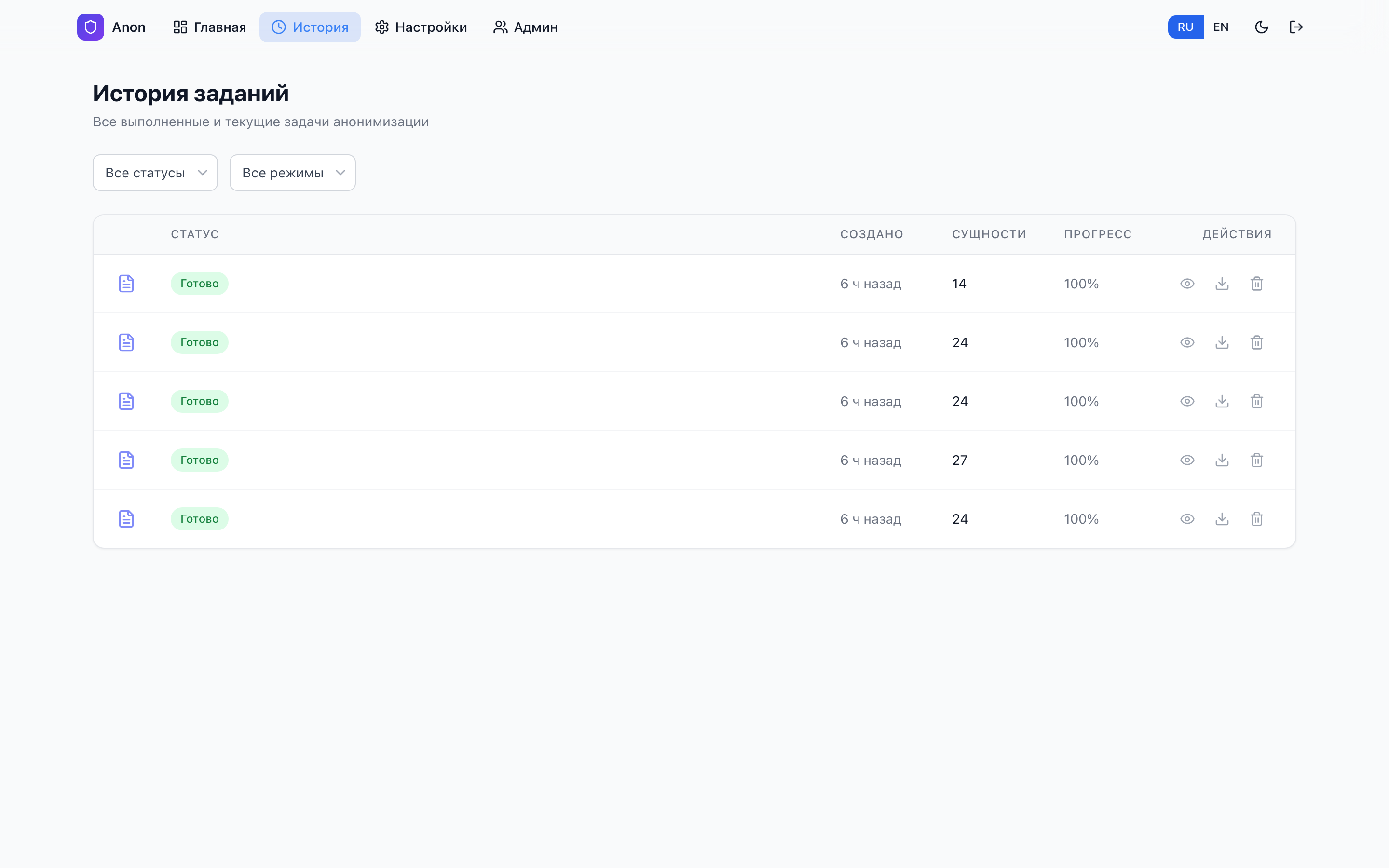Click download icon in the bottom table row
This screenshot has width=1389, height=868.
pyautogui.click(x=1222, y=519)
